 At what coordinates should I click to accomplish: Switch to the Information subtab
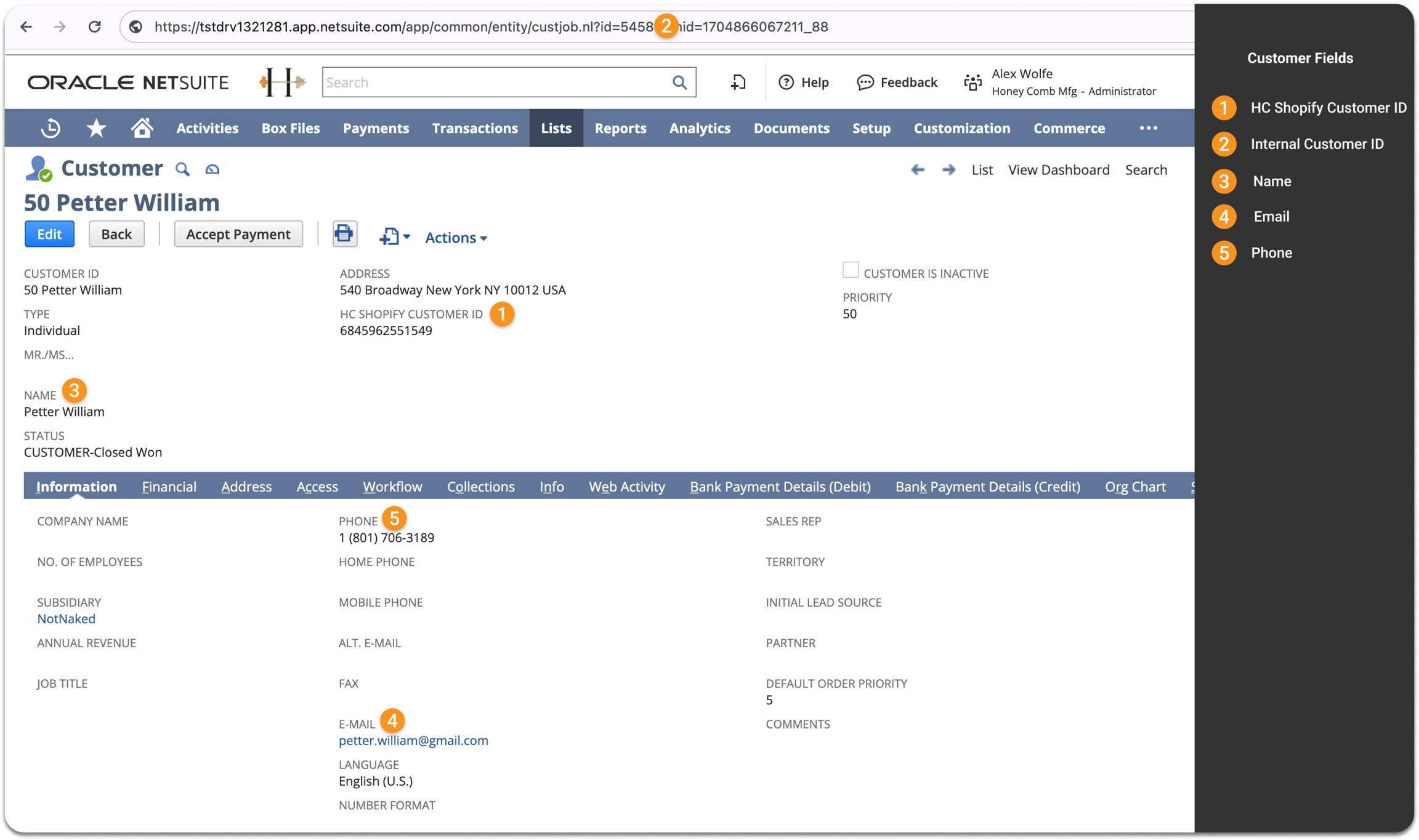[76, 487]
